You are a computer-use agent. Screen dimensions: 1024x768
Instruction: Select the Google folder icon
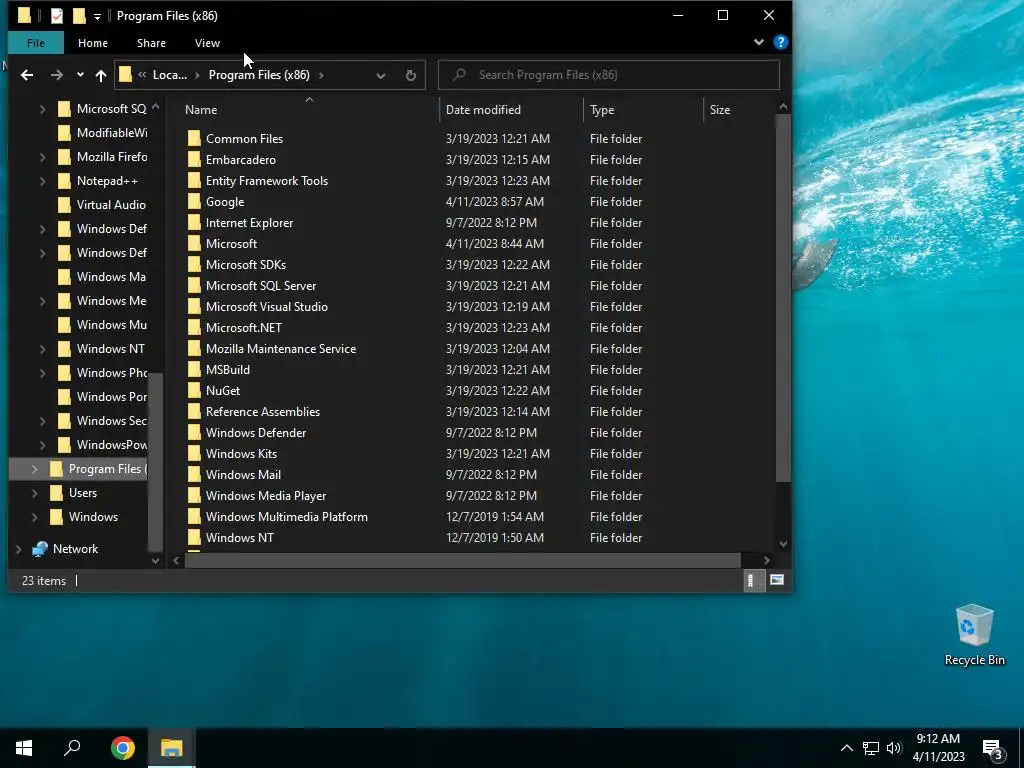194,202
